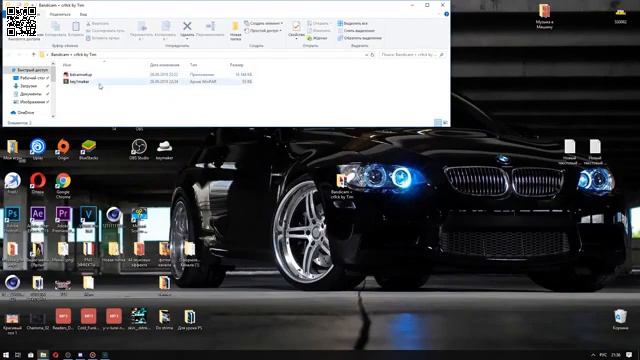Click the navigation pane scroll down arrow
Screen dimensions: 640x360
tap(53, 116)
